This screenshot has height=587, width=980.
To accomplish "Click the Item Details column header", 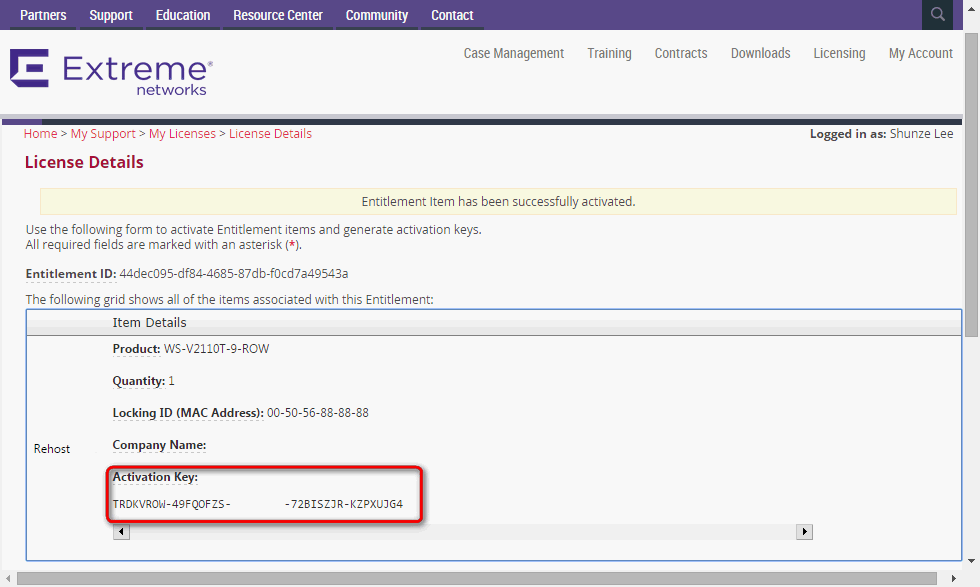I will (149, 323).
